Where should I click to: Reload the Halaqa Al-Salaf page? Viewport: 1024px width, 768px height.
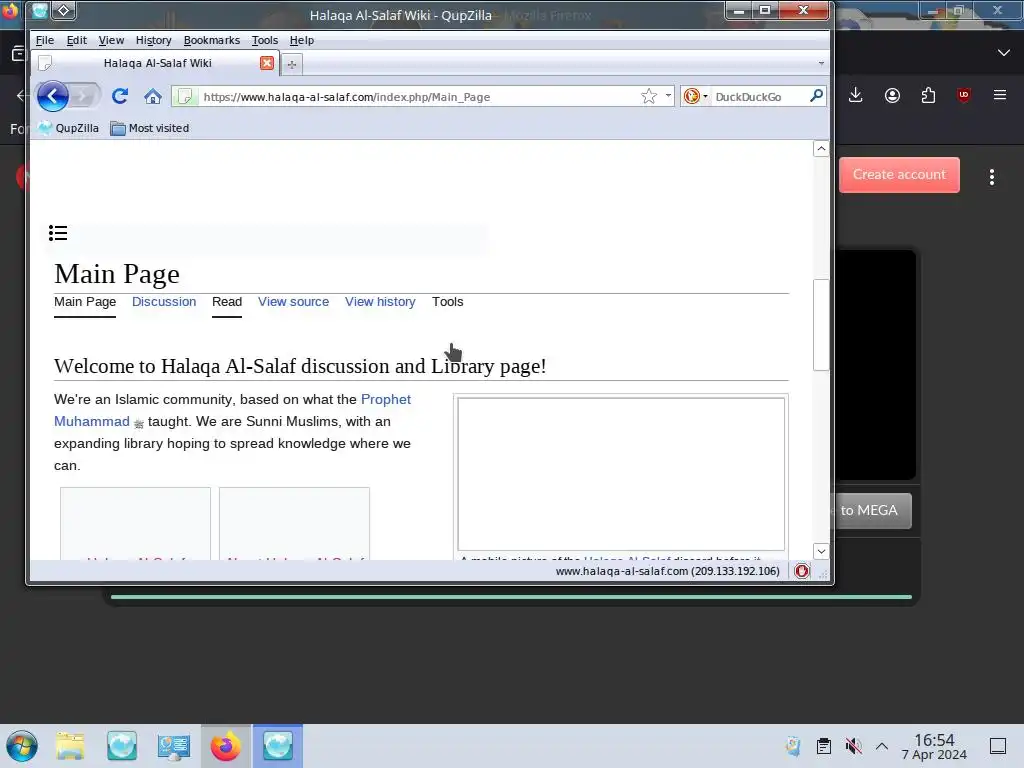coord(120,97)
